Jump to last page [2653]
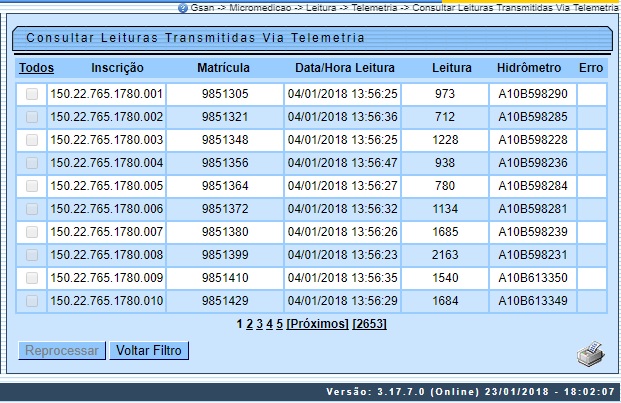Viewport: 621px width, 403px height. (x=369, y=324)
